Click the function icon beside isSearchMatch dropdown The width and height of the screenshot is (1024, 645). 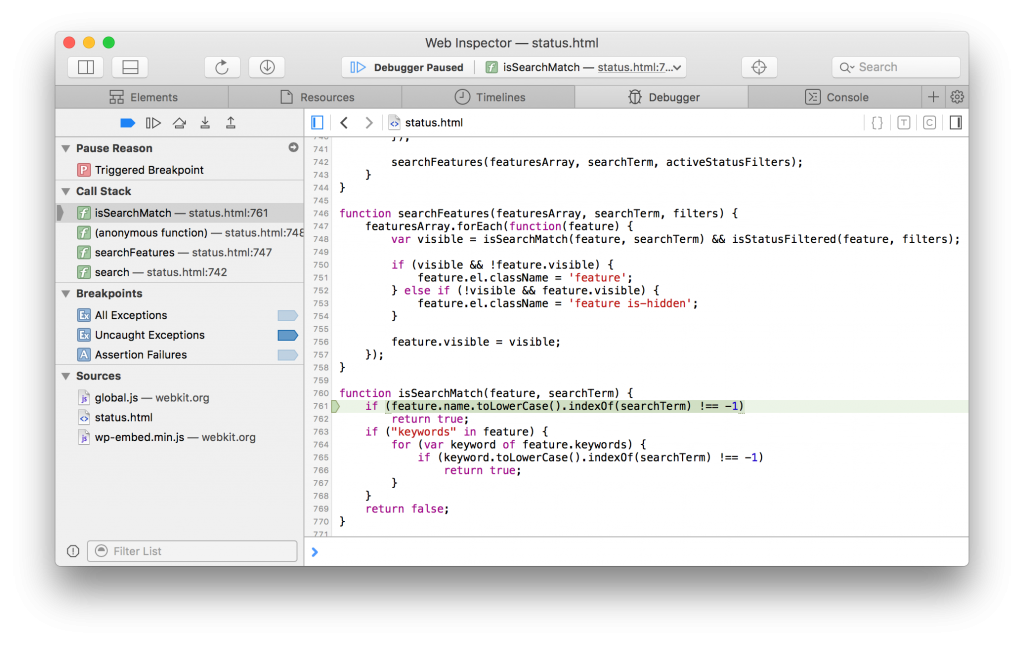(x=492, y=67)
